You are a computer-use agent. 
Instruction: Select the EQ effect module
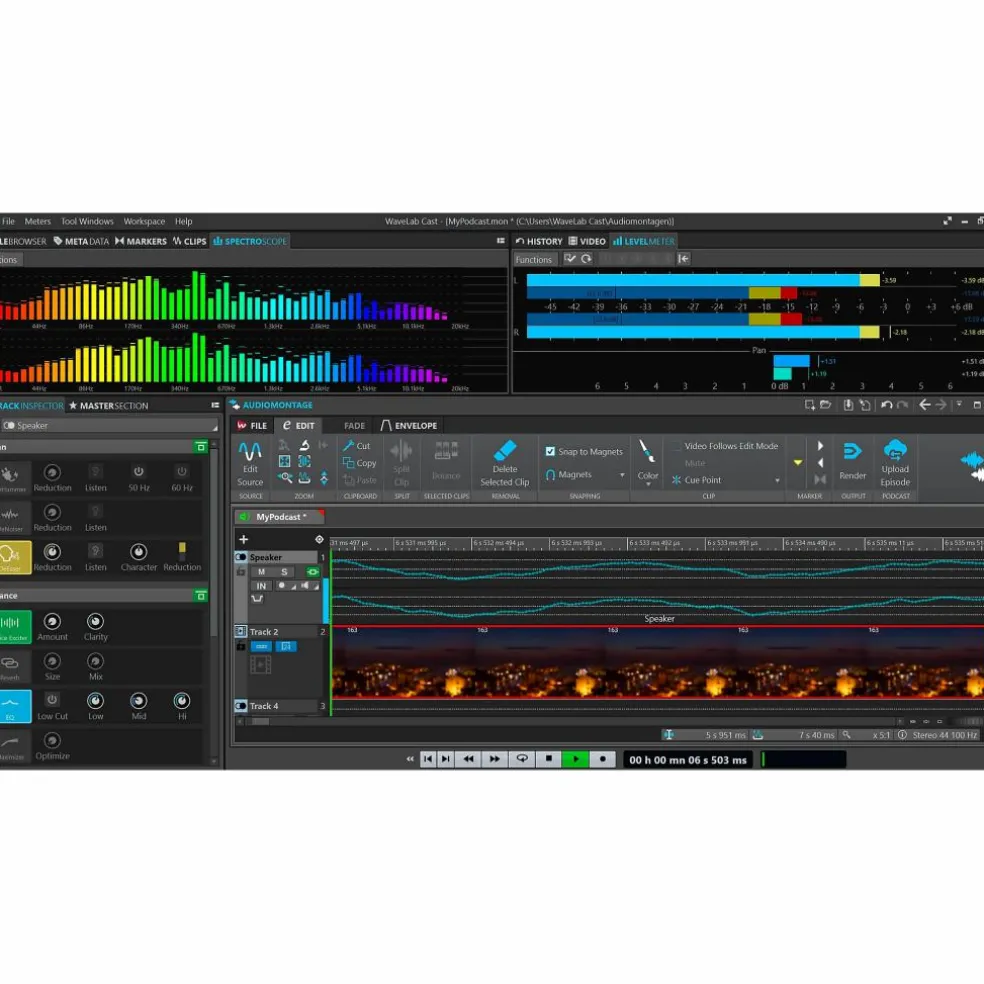click(15, 706)
